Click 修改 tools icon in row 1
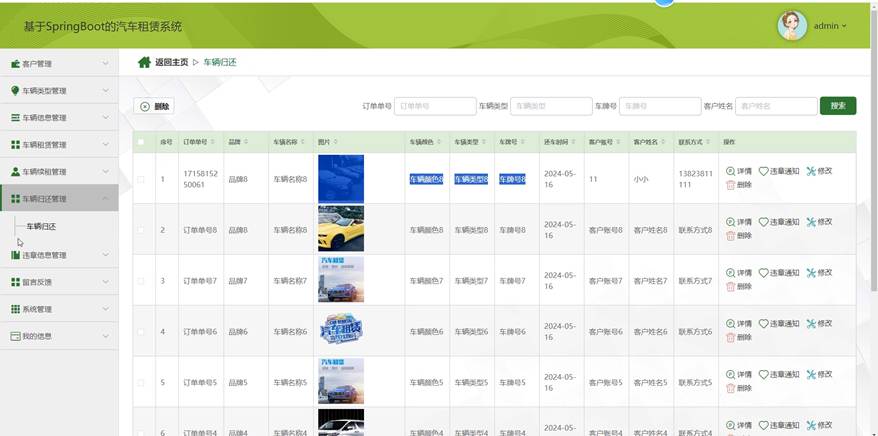878x436 pixels. [x=811, y=171]
